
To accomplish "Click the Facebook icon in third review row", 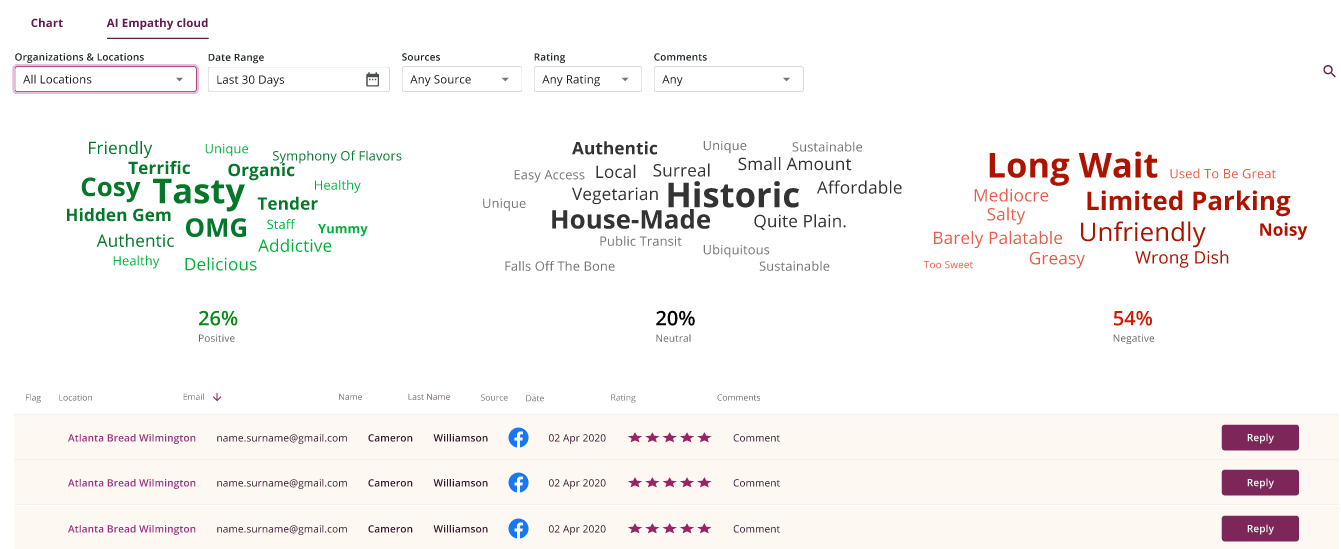I will 518,529.
